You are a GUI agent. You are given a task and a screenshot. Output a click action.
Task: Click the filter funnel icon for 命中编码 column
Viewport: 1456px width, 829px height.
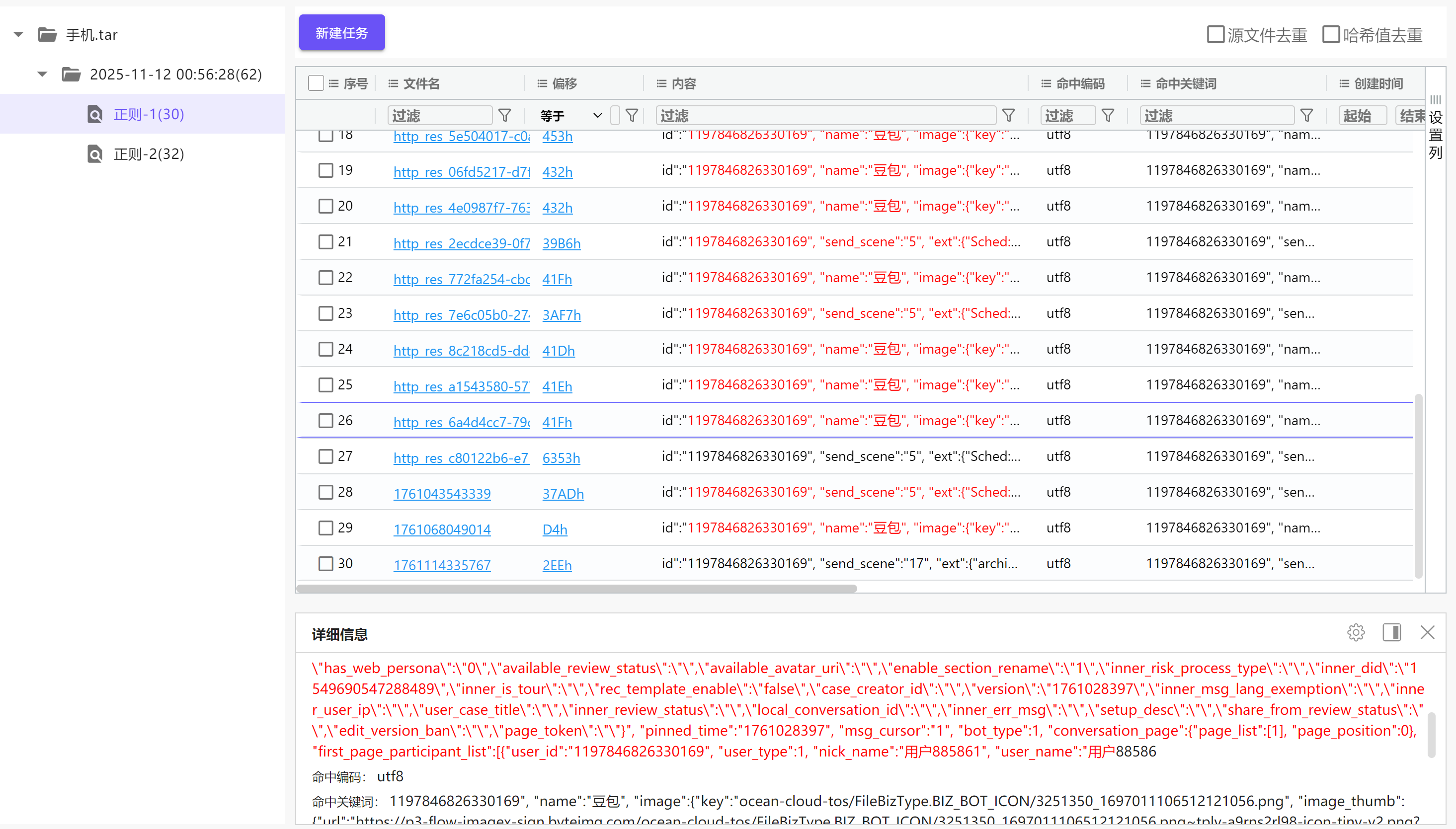(1108, 116)
